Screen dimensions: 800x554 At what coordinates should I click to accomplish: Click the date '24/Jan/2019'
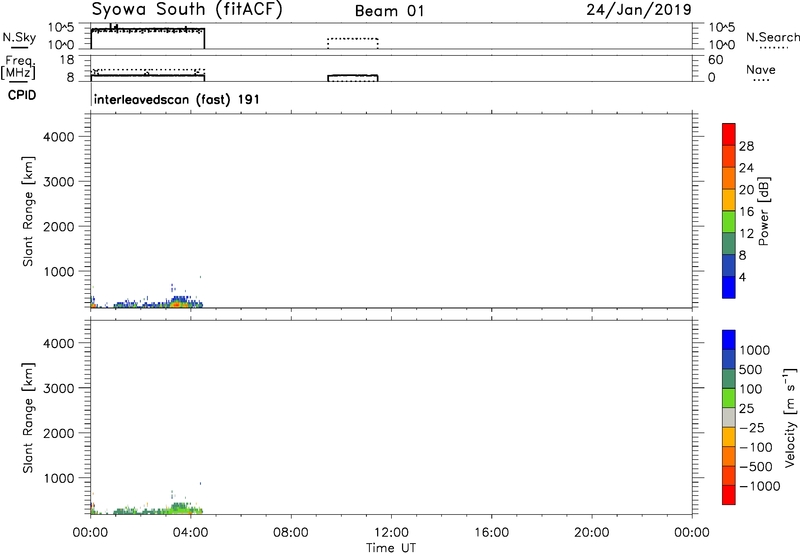click(639, 10)
